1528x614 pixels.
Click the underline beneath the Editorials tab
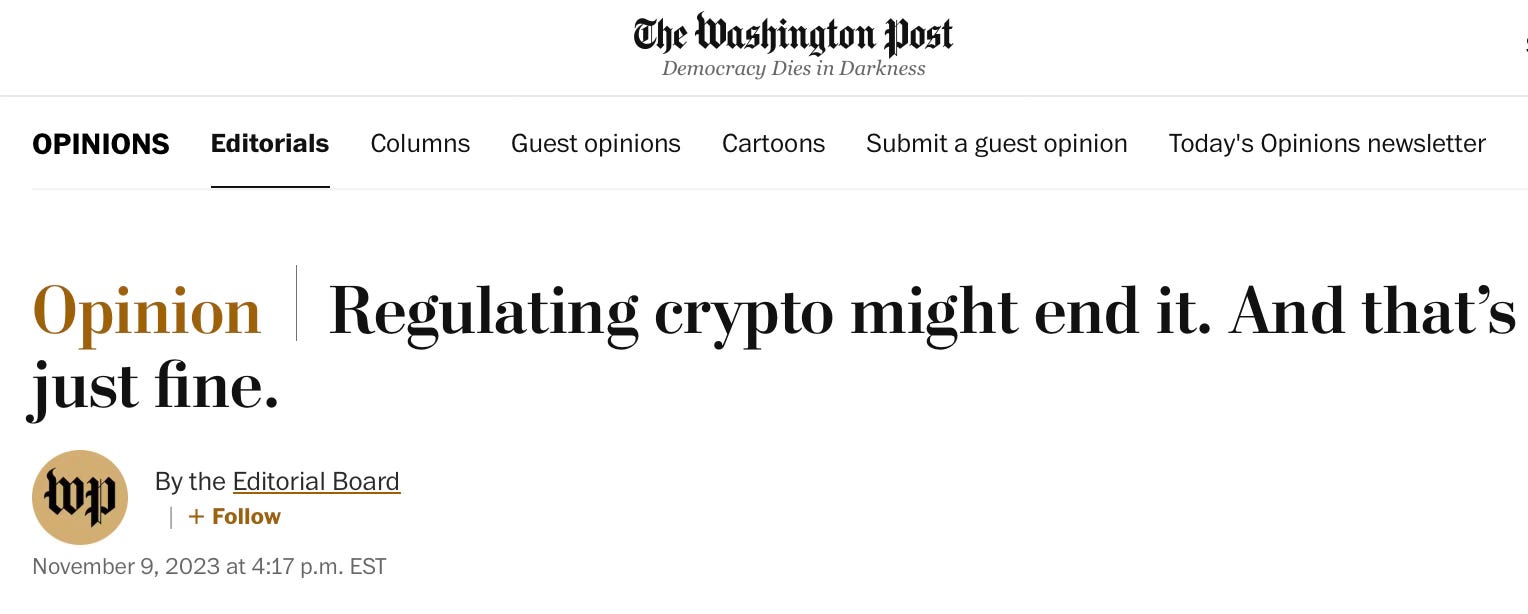[x=270, y=187]
